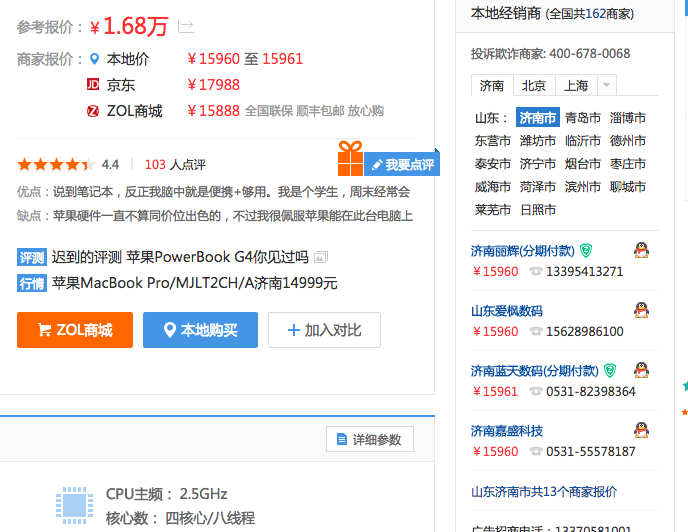Click green verified shield beside 济南蓝天数码
The width and height of the screenshot is (688, 532).
[610, 371]
